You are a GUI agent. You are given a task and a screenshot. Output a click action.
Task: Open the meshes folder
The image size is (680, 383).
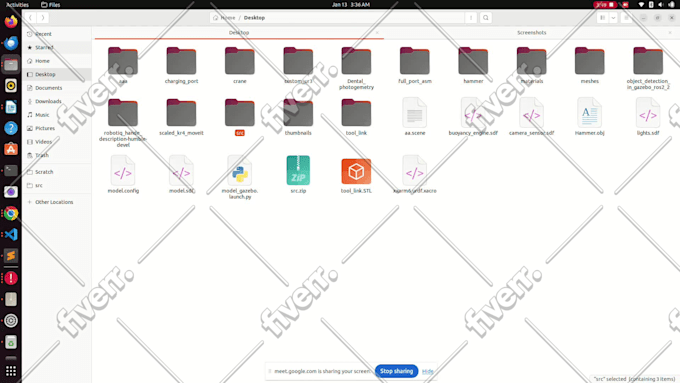[589, 65]
